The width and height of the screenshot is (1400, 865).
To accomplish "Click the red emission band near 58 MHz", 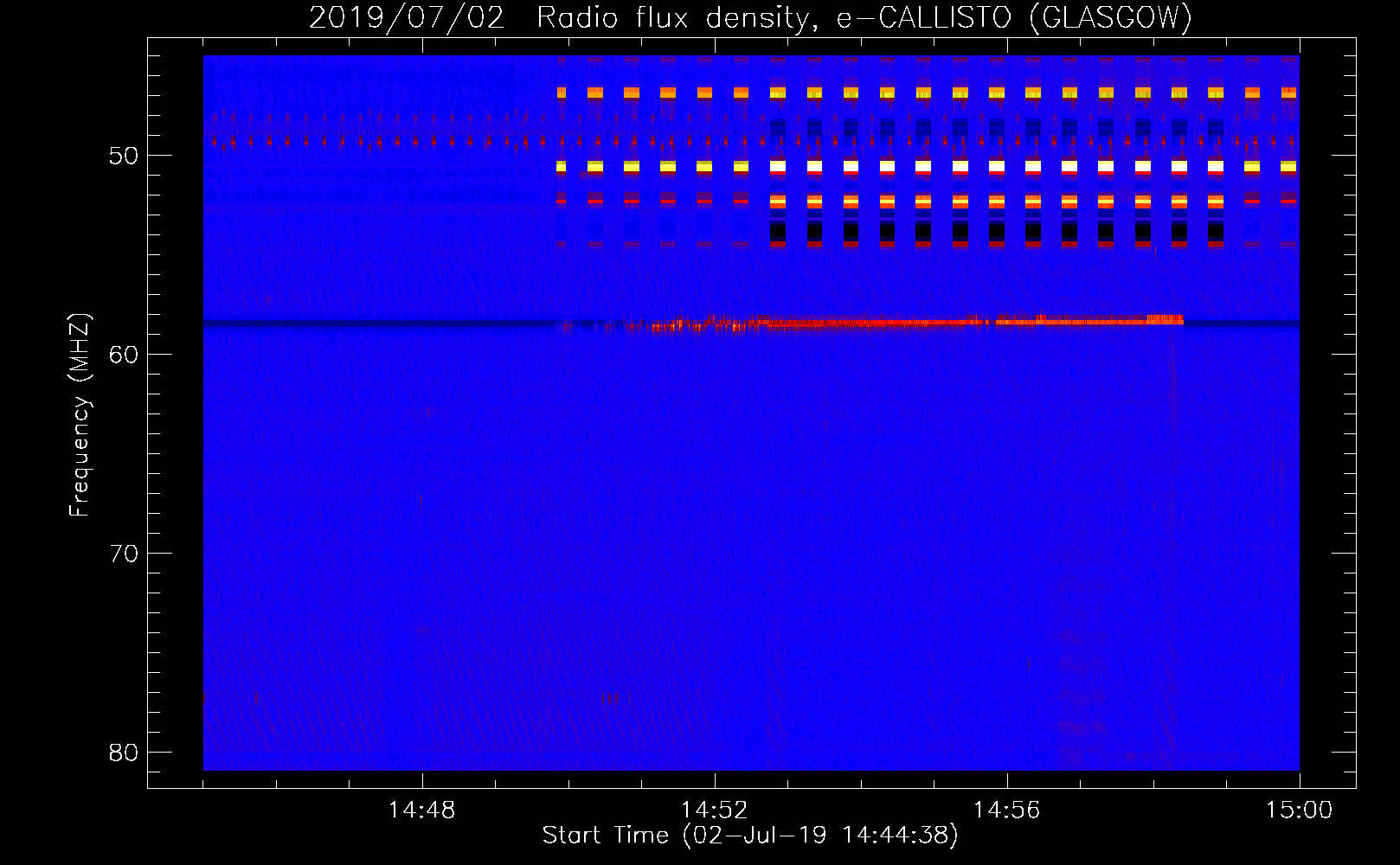I will coord(870,323).
